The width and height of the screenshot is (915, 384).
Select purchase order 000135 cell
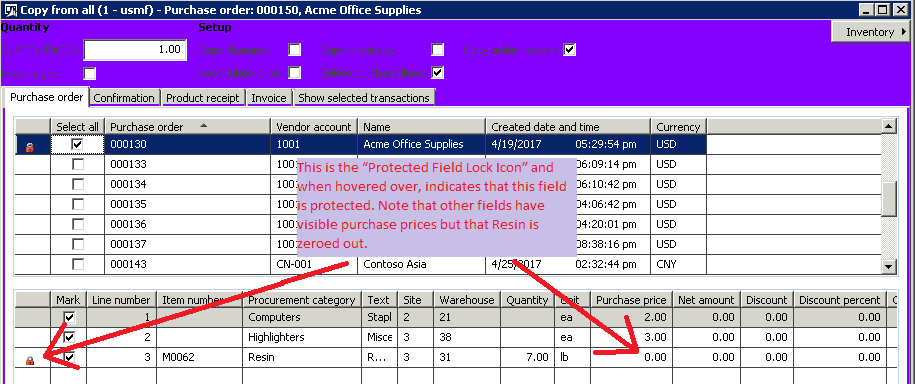[x=187, y=204]
